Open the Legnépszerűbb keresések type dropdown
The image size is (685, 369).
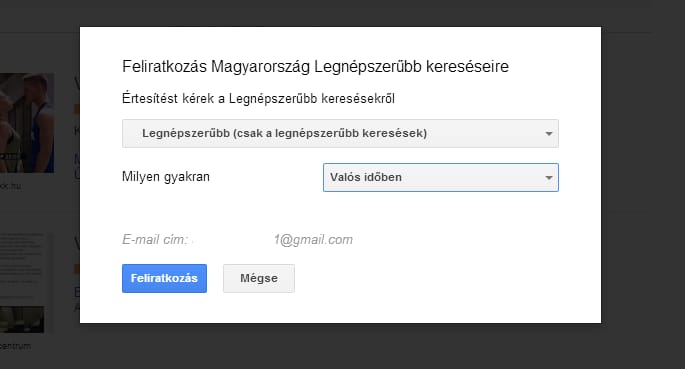click(340, 133)
